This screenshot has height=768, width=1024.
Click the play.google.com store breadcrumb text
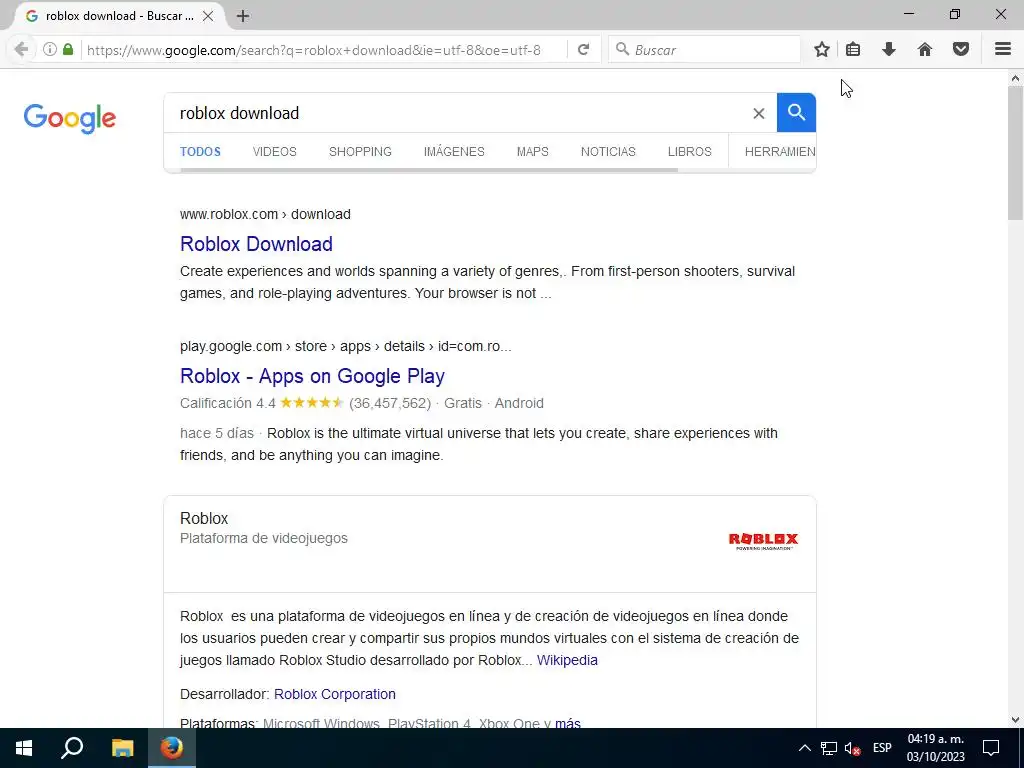345,346
